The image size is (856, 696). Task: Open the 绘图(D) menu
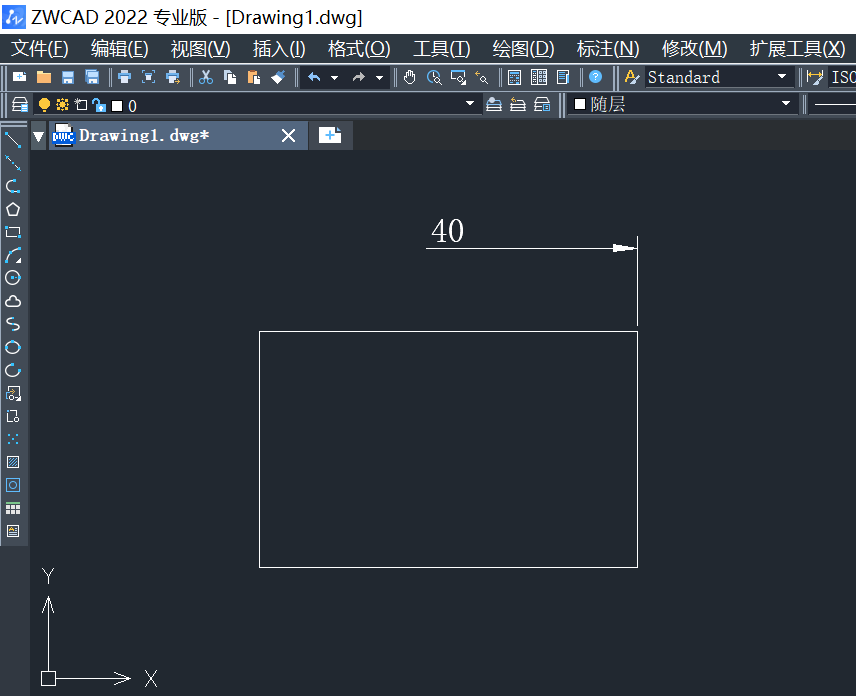523,49
